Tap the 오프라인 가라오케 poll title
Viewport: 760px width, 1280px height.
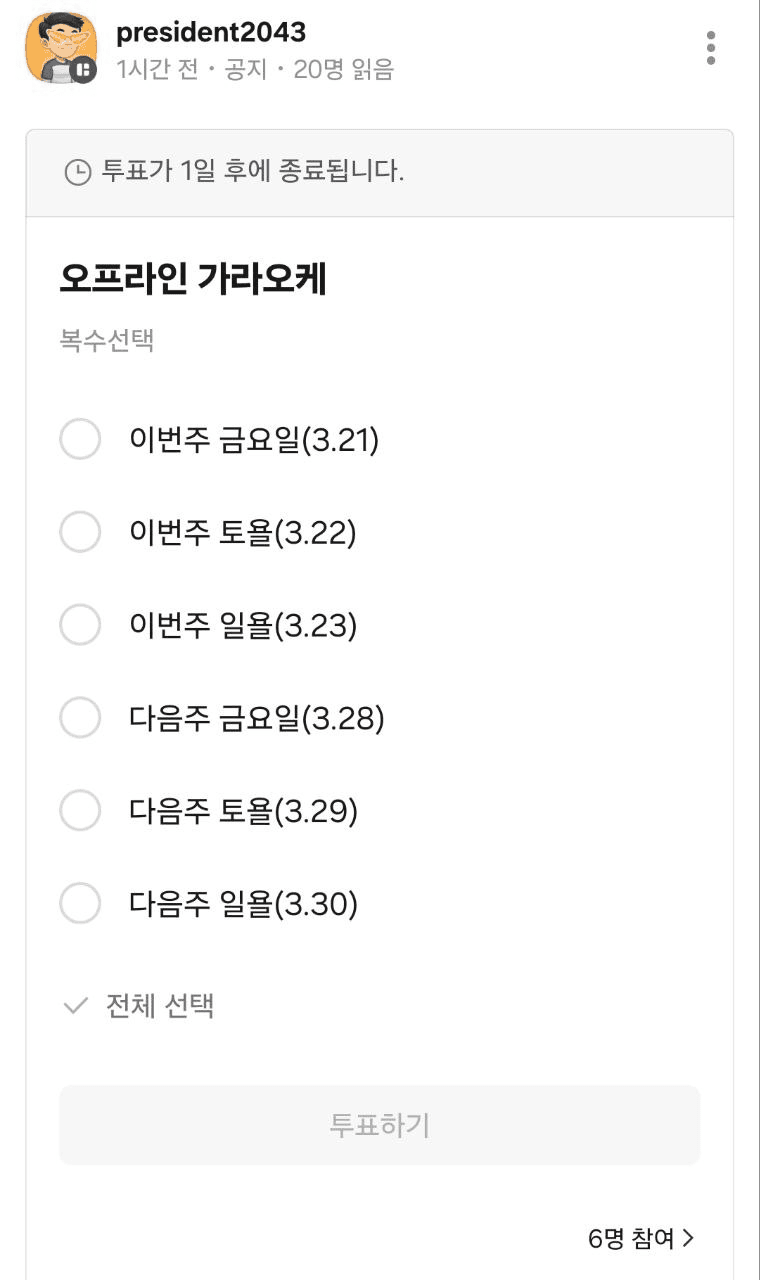[x=193, y=280]
